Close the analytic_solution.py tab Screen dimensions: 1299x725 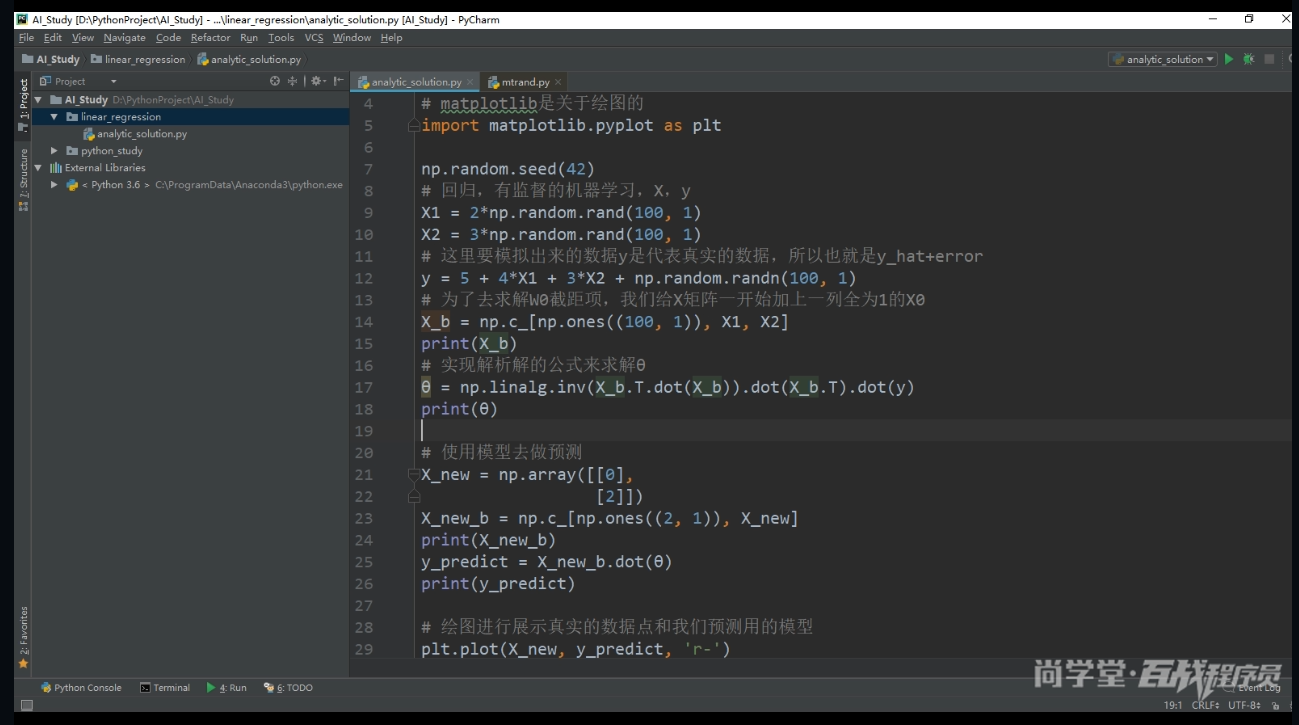tap(471, 82)
